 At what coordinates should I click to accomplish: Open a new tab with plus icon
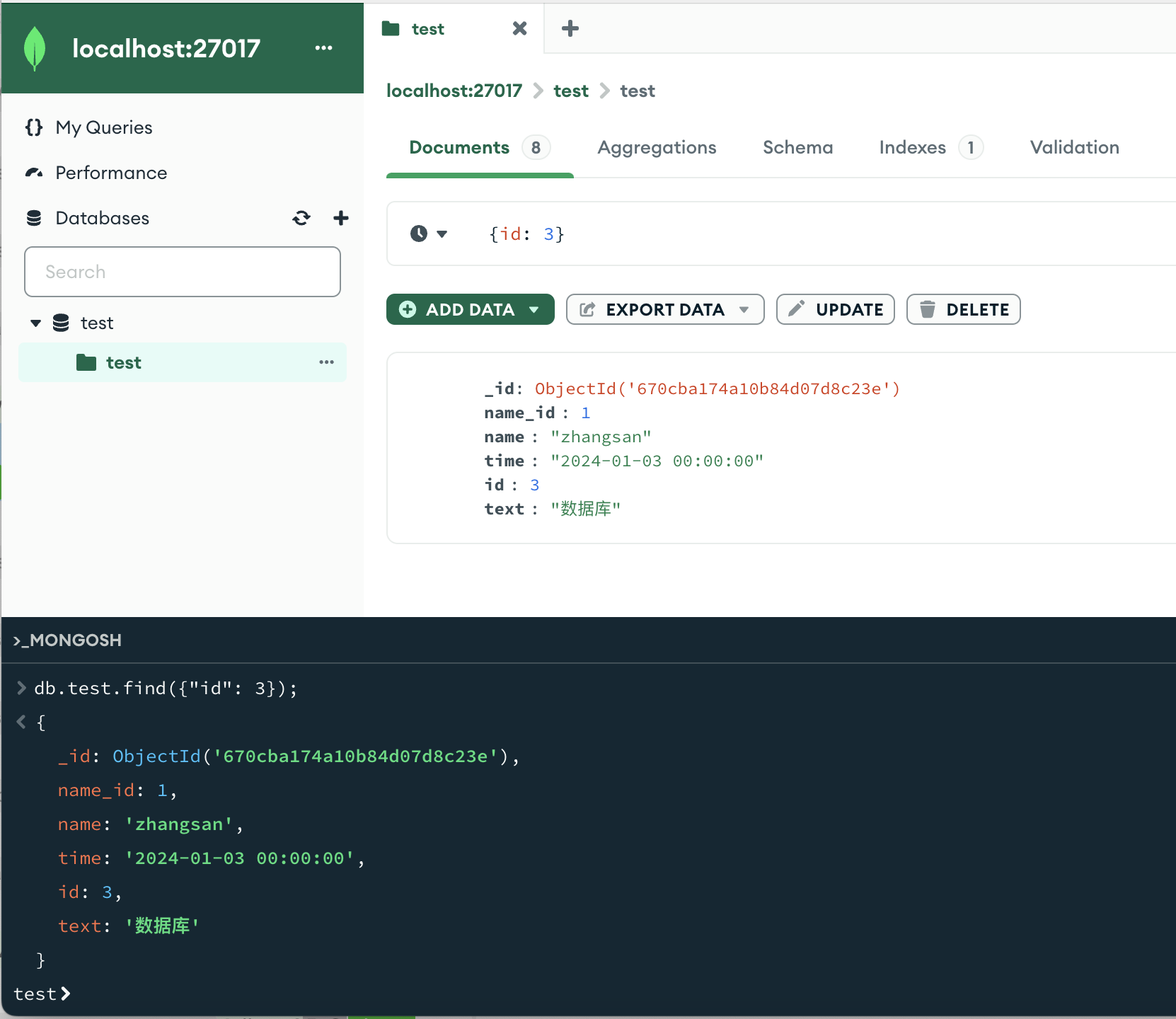point(570,28)
